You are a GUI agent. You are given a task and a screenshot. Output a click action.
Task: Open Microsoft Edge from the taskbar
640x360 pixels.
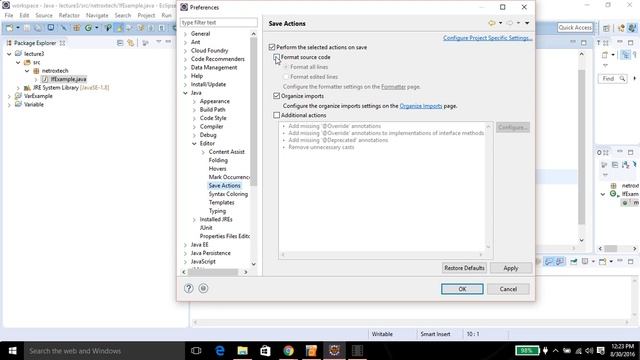220,351
